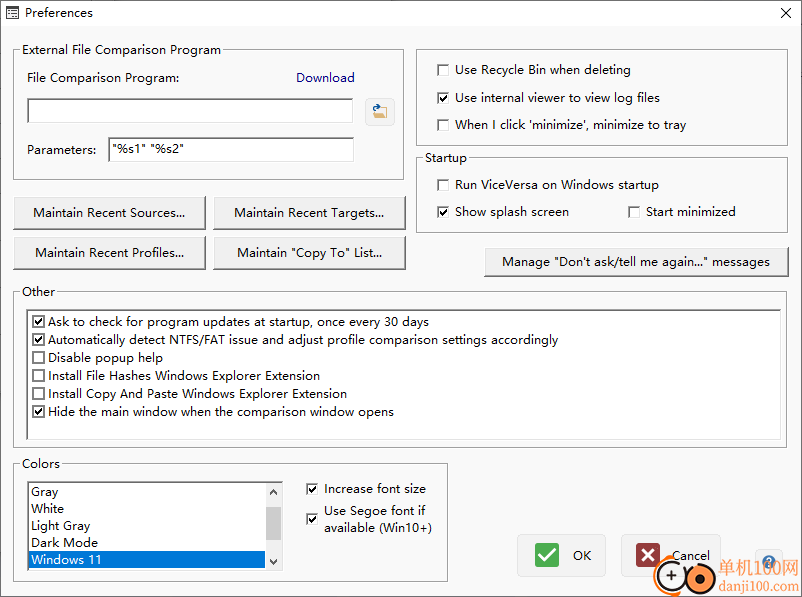Toggle Increase font size checkbox
Image resolution: width=802 pixels, height=597 pixels.
312,489
